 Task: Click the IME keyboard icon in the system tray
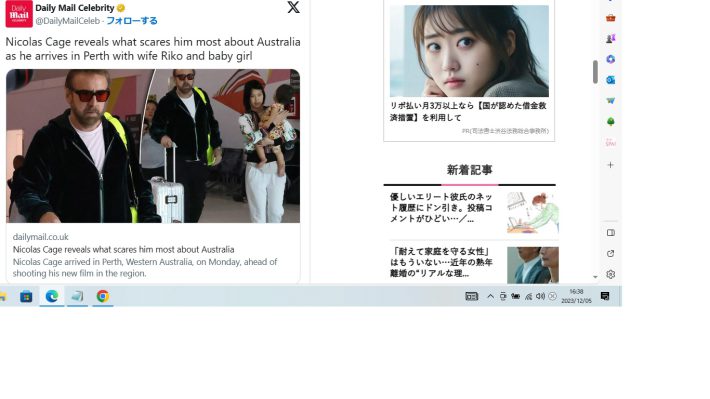click(471, 297)
